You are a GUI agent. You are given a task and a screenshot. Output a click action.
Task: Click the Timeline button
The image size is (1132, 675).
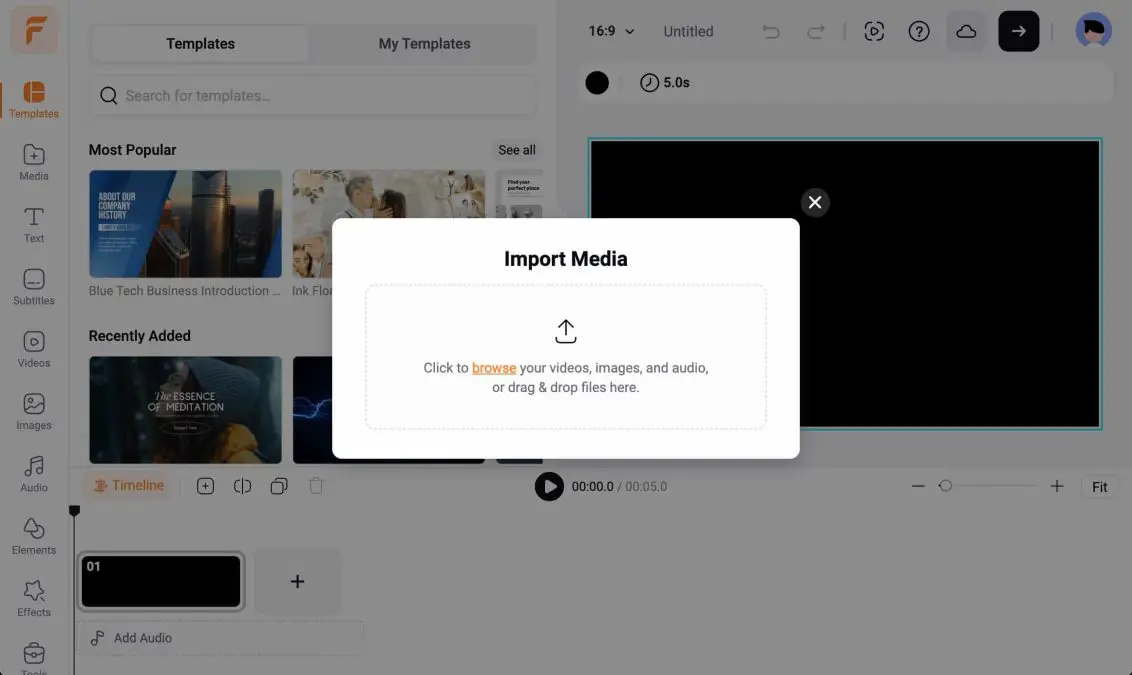click(129, 486)
